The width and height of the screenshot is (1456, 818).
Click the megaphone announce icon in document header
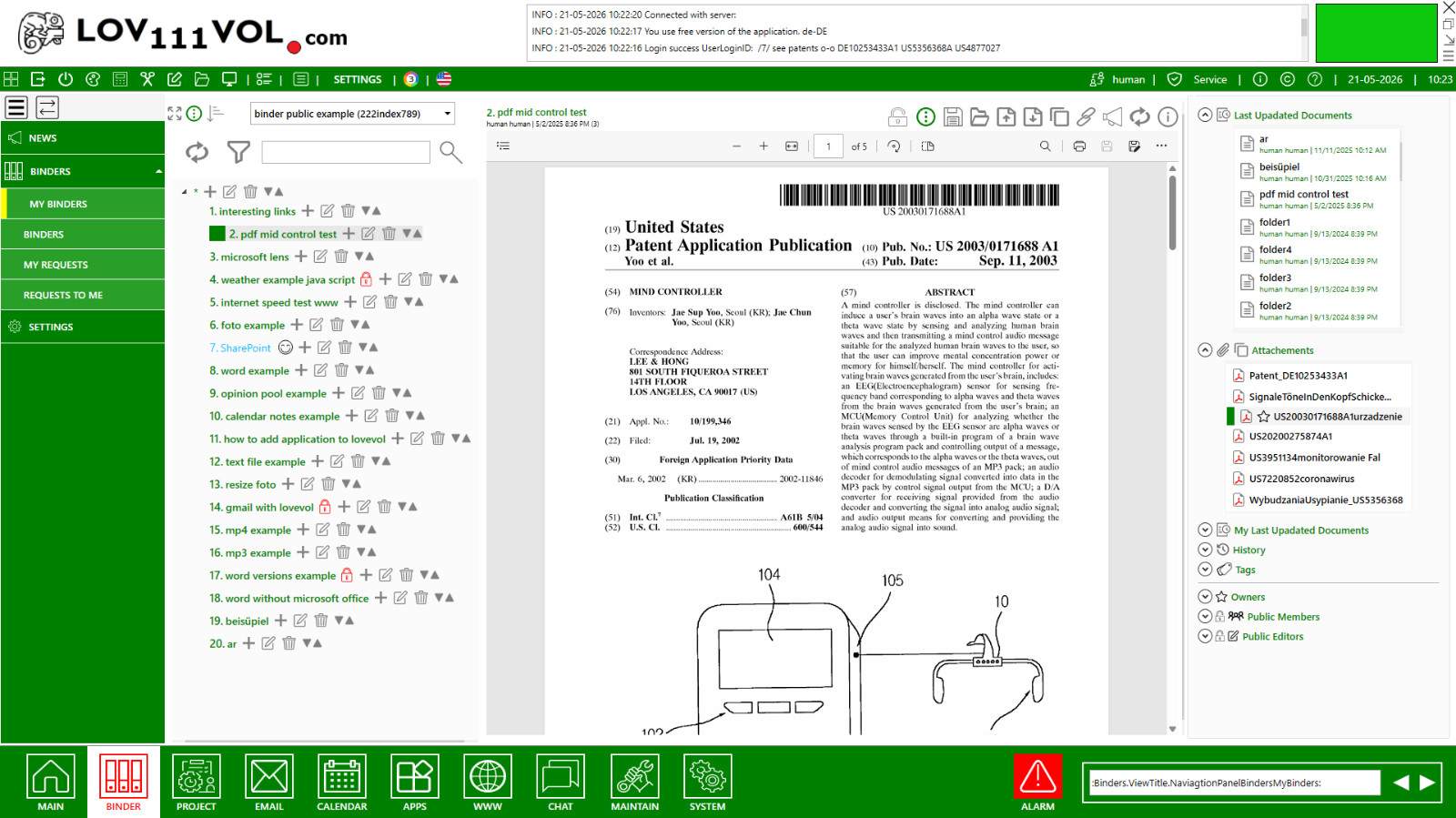pyautogui.click(x=1112, y=116)
